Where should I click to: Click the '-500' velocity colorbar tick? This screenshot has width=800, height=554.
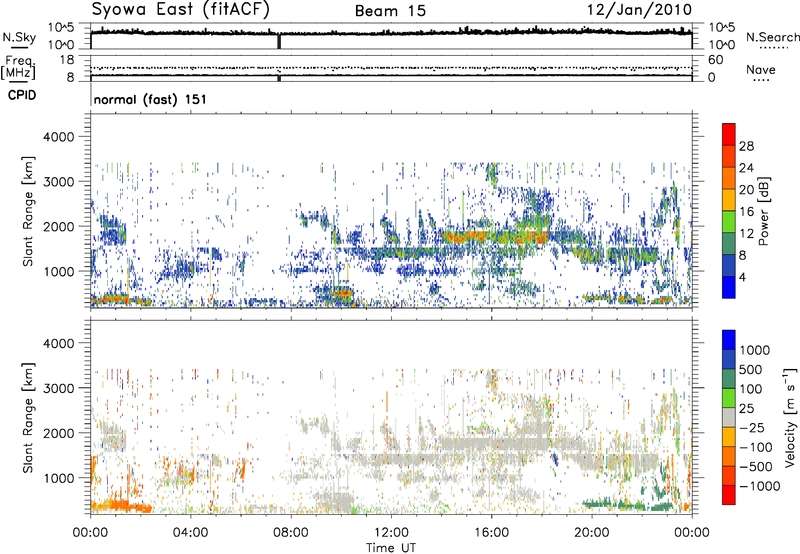tap(756, 467)
